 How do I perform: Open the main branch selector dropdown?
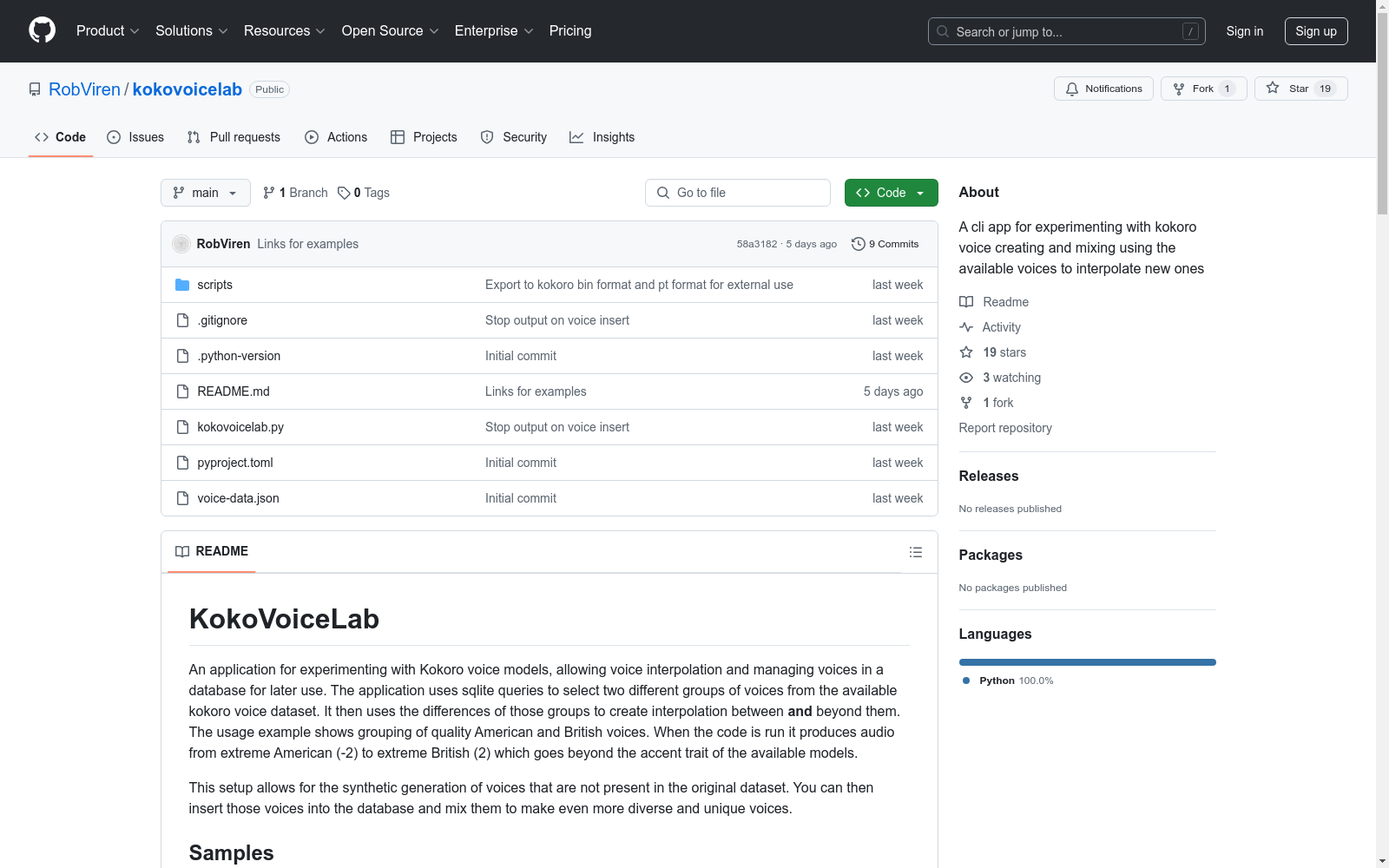point(206,193)
